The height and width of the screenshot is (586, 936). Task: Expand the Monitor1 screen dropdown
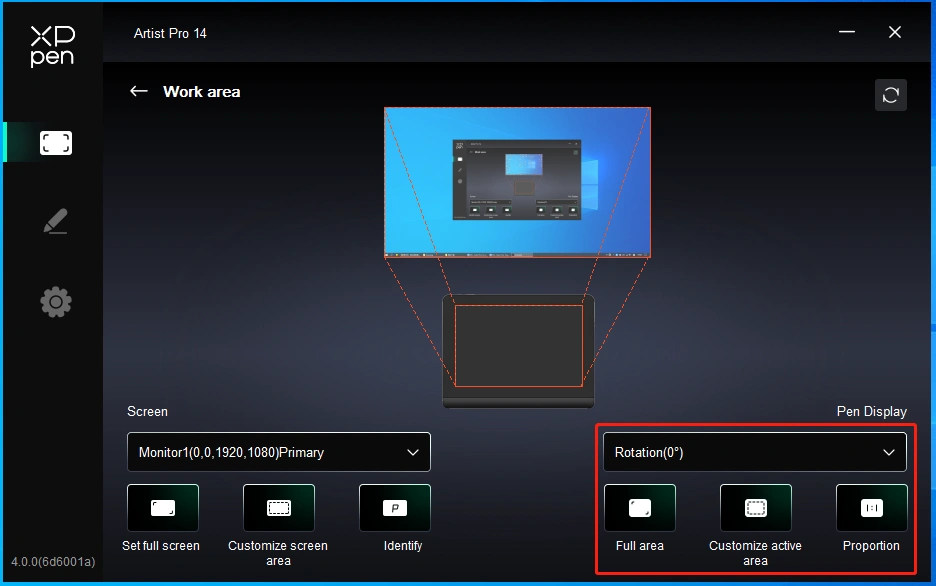(279, 452)
